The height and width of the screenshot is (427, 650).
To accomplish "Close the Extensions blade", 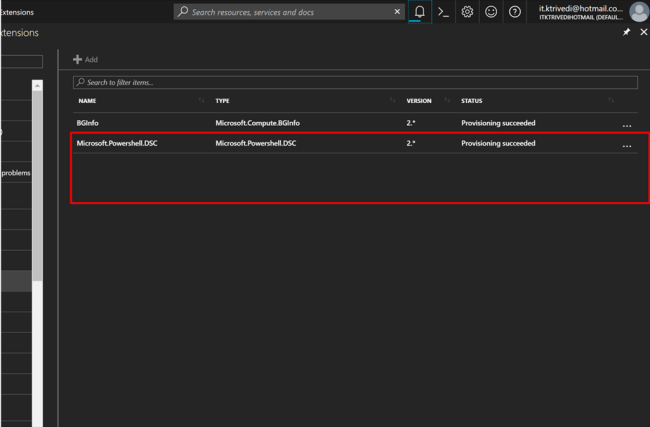I will tap(643, 32).
